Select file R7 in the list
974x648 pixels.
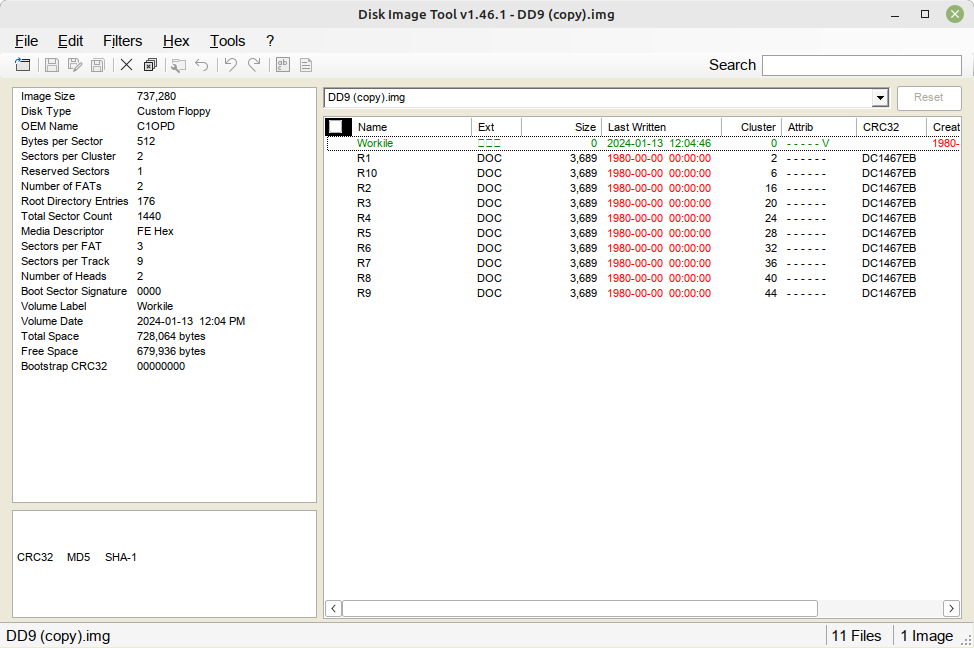[x=643, y=263]
